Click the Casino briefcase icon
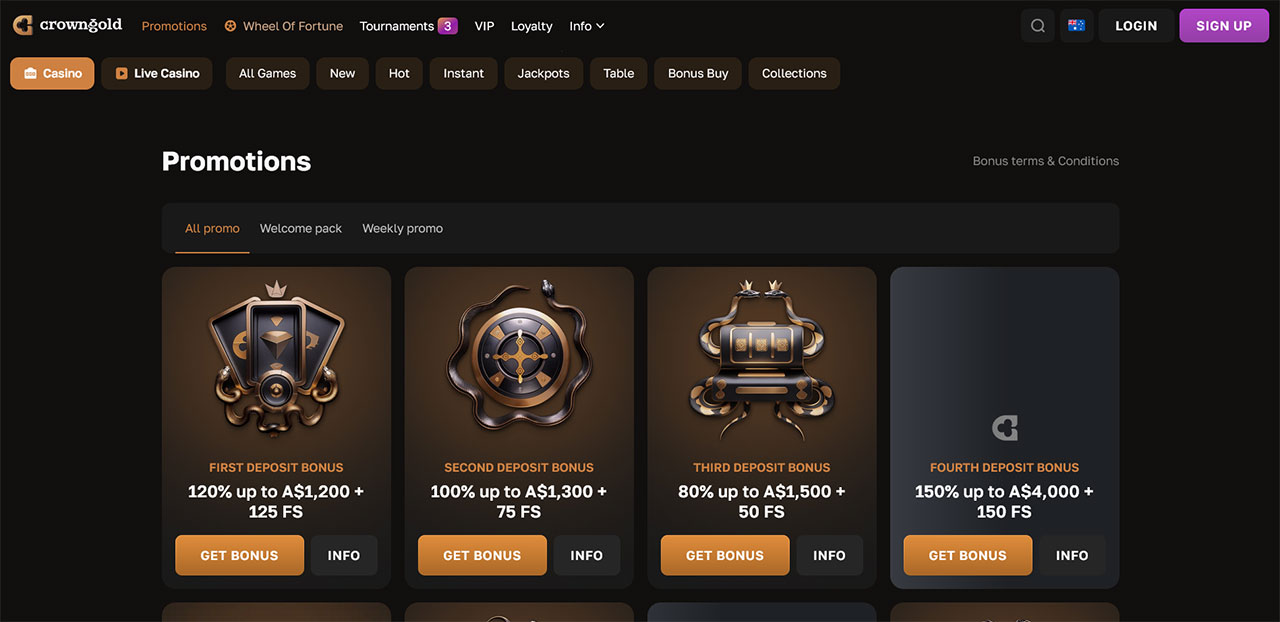Viewport: 1280px width, 622px height. [x=30, y=73]
